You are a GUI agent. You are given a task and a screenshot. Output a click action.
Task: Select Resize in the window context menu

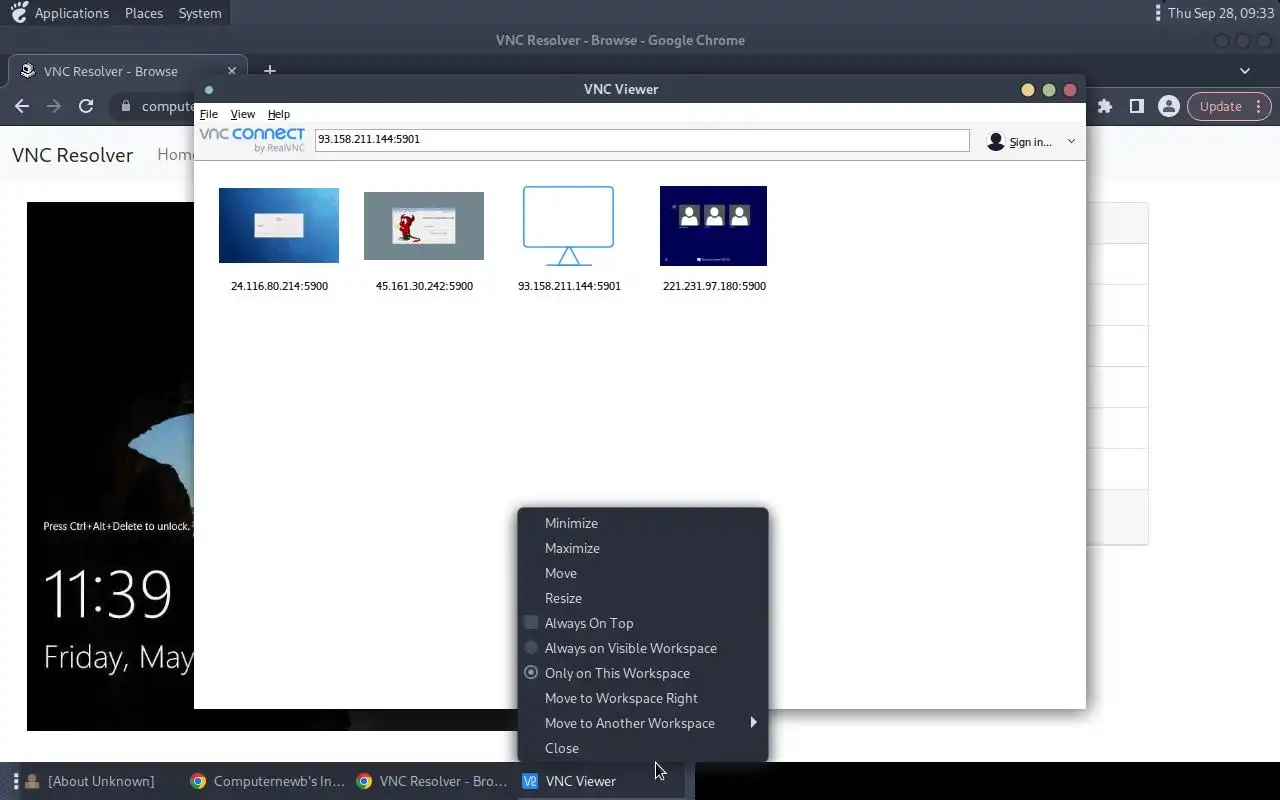(x=643, y=598)
